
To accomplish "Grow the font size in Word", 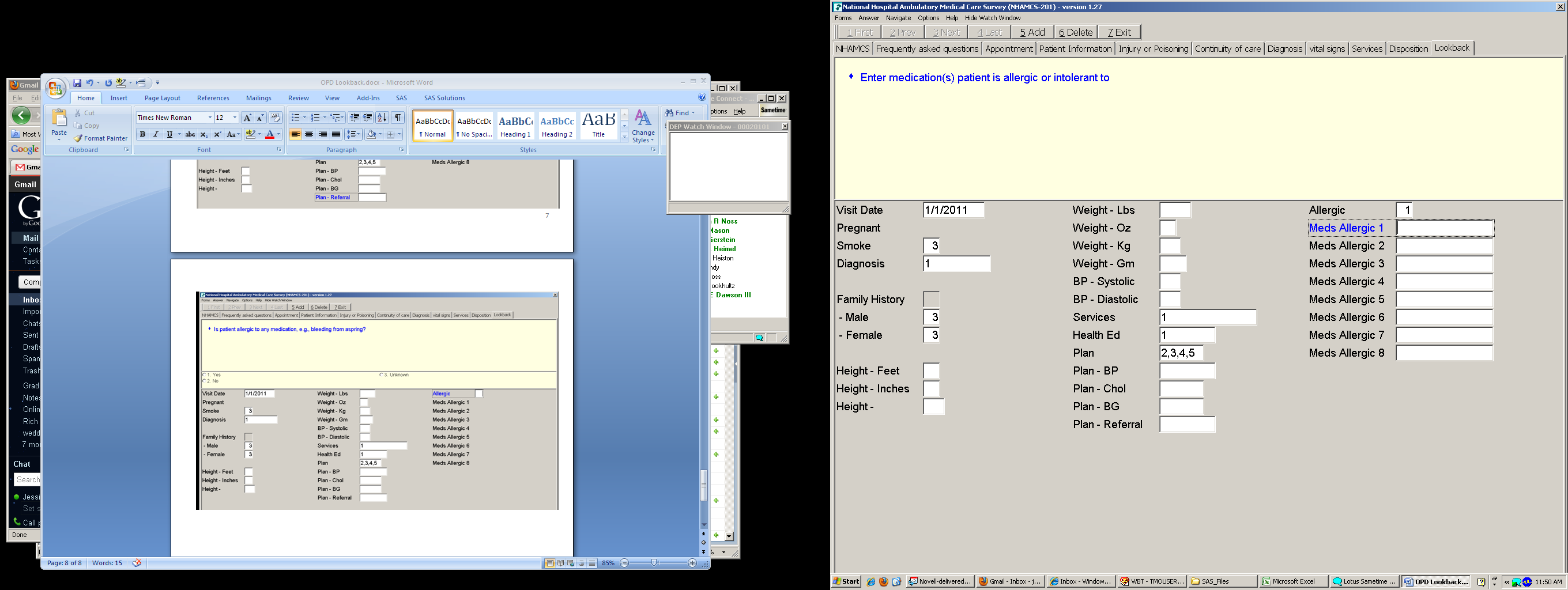I will pos(247,118).
